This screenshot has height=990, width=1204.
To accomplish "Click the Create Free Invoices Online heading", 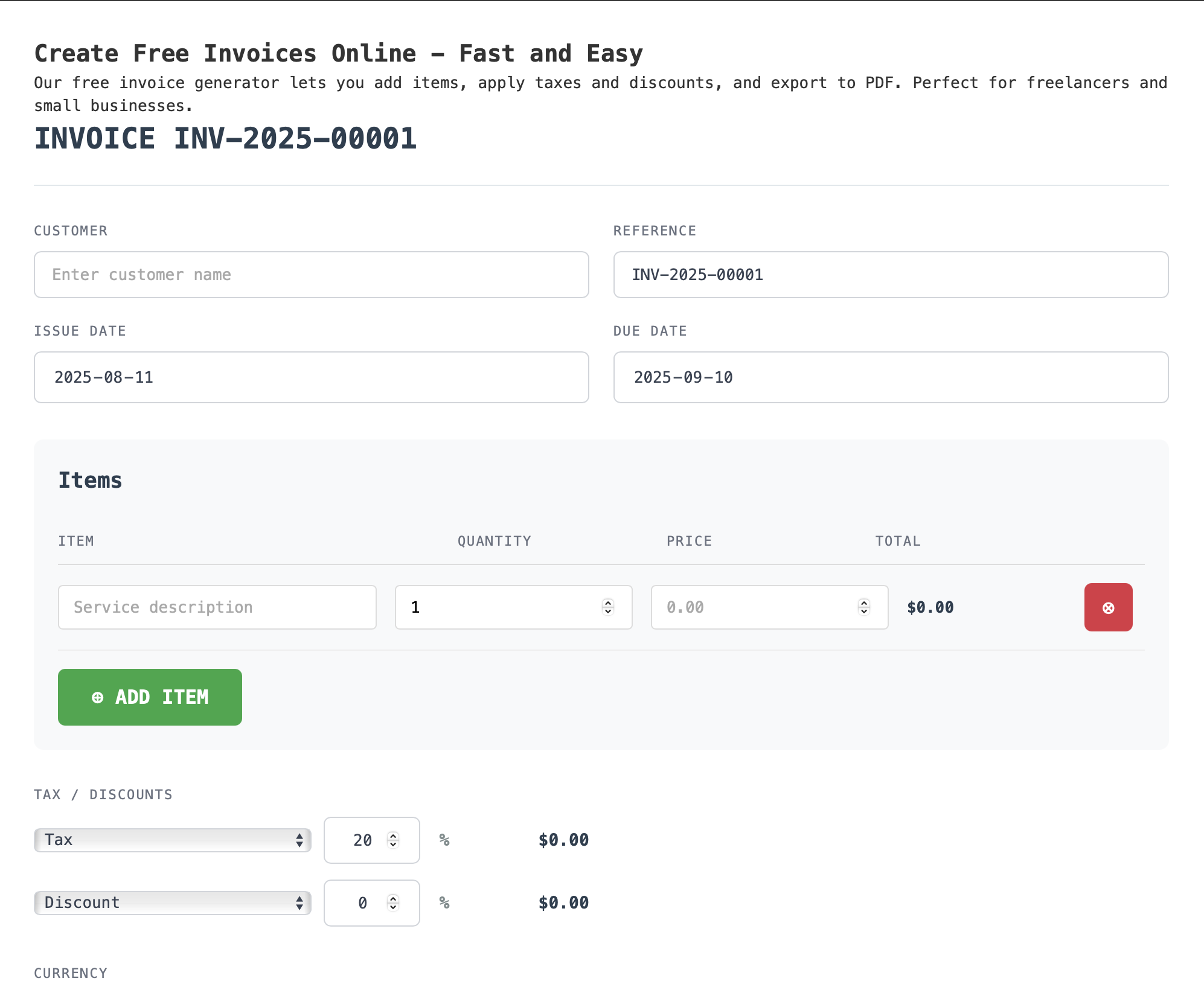I will 339,54.
